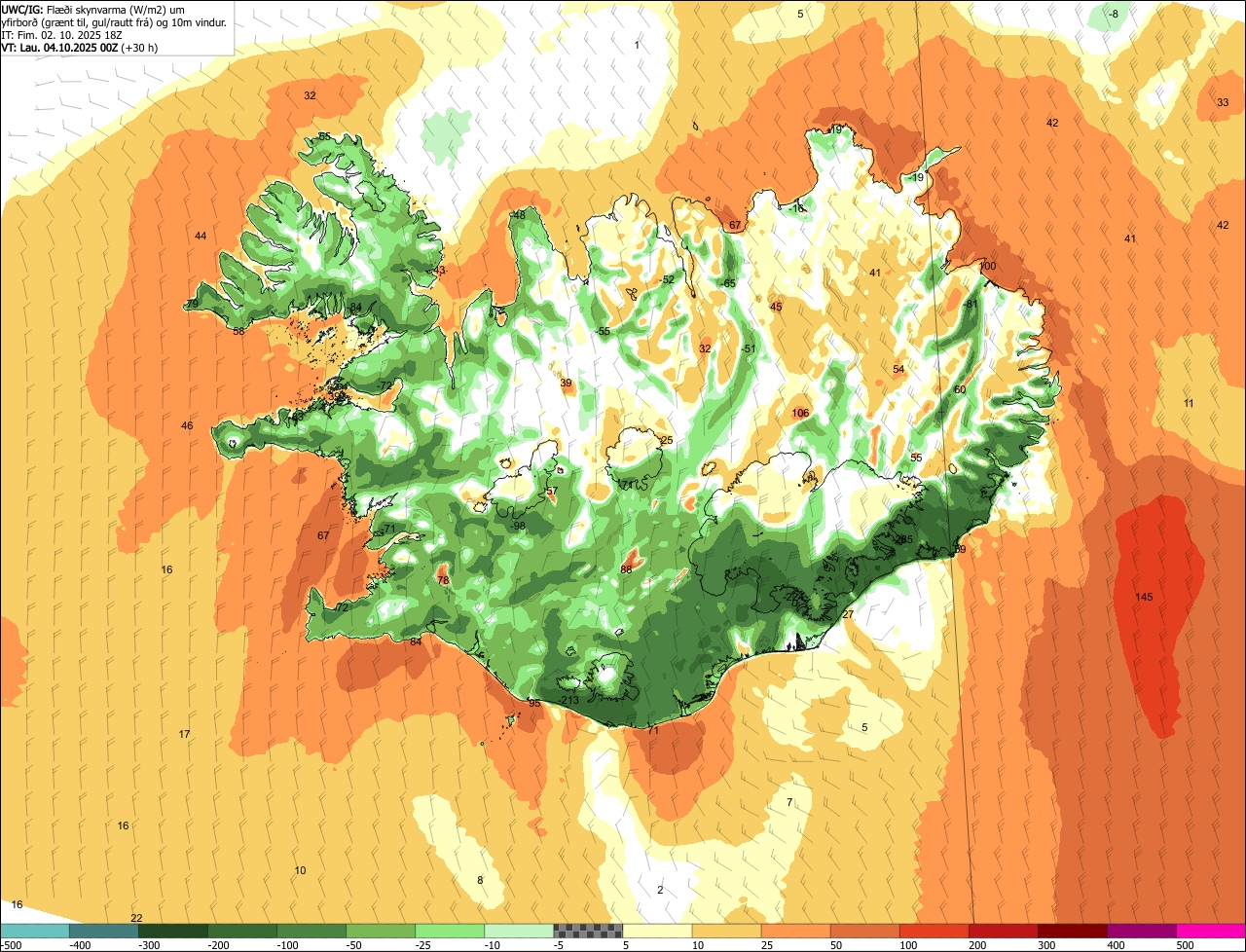
Task: Click the value 44 in the western sea
Action: [x=201, y=236]
